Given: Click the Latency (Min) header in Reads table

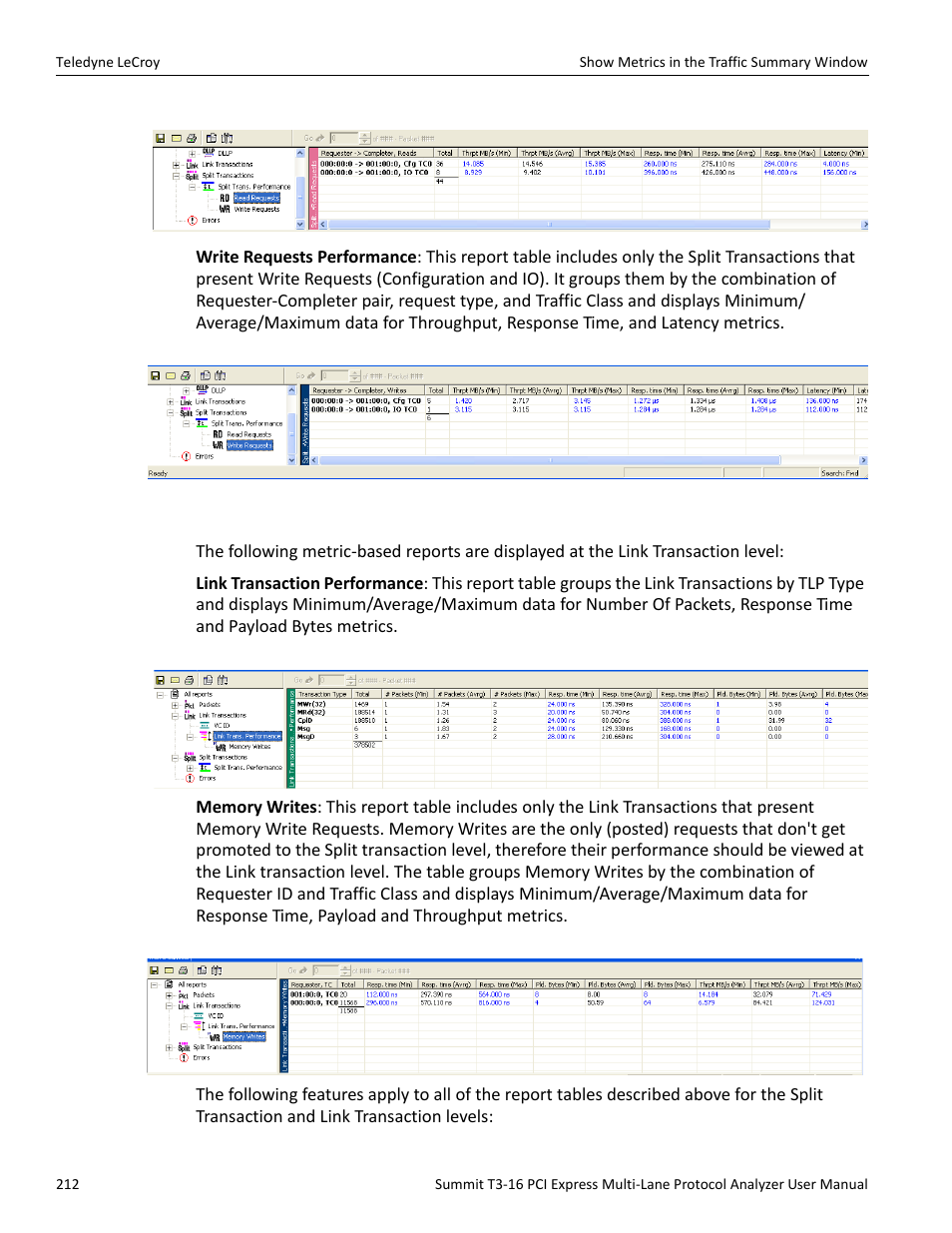Looking at the screenshot, I should [843, 153].
